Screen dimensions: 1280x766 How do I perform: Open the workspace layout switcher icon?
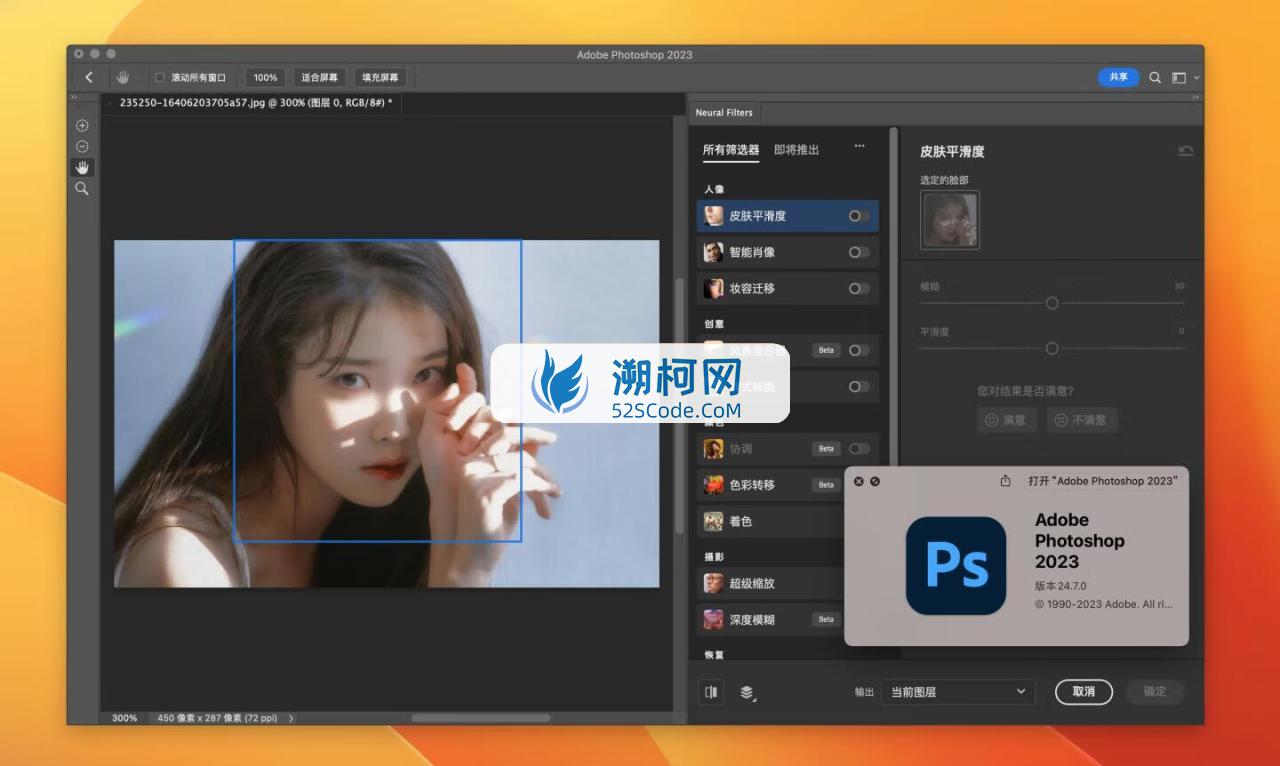[x=1179, y=77]
